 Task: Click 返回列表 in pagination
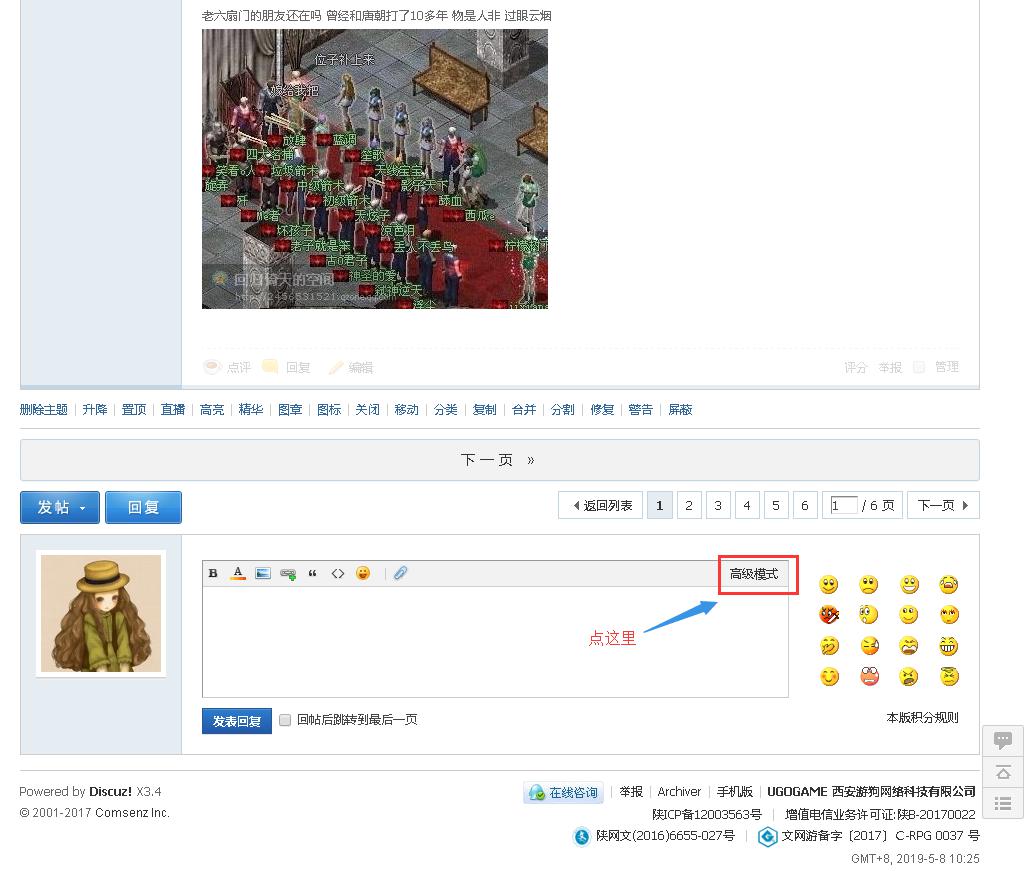tap(600, 506)
